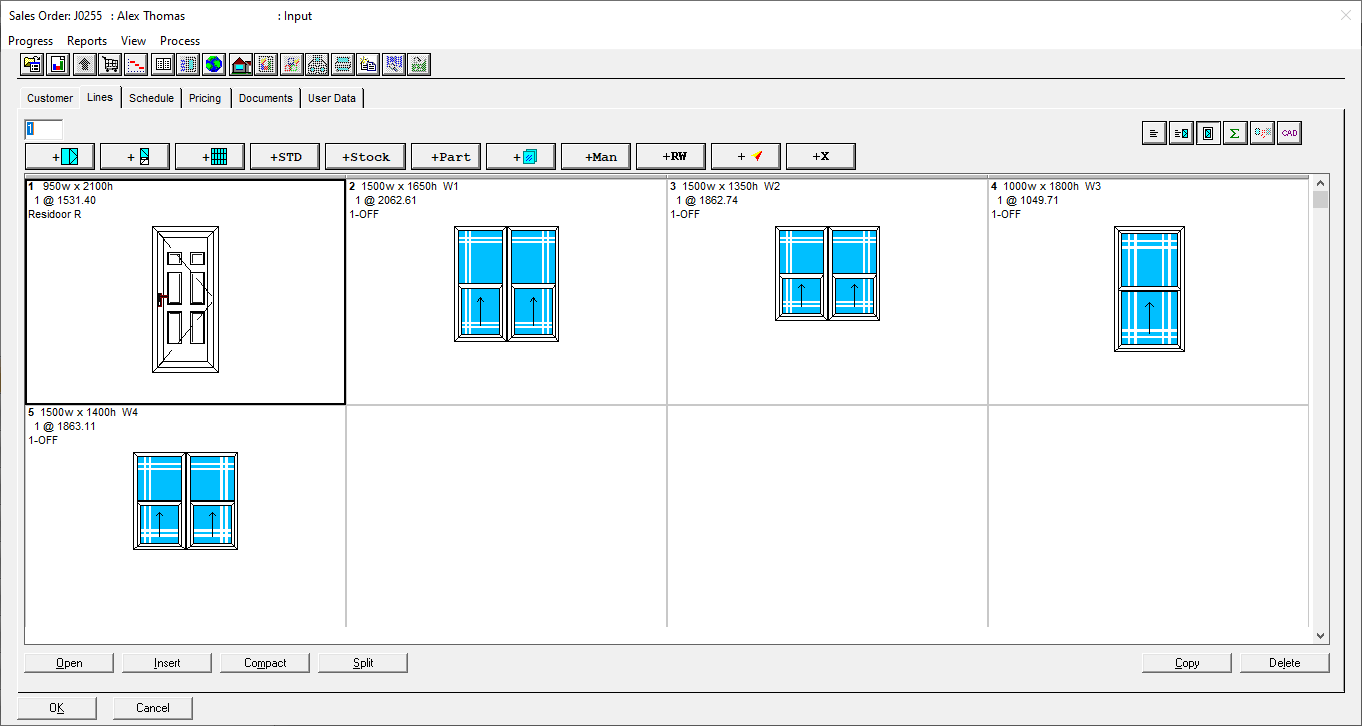Open the globe icon in toolbar

tap(214, 65)
